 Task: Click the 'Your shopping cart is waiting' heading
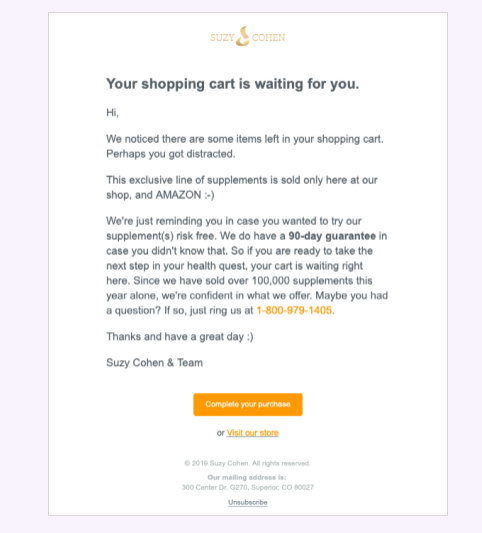(x=233, y=84)
